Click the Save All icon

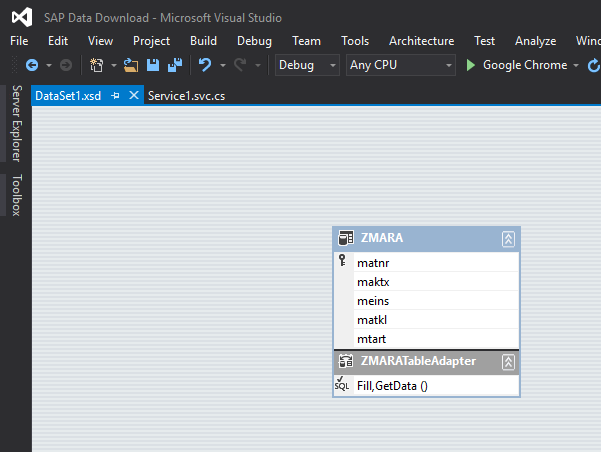[175, 65]
